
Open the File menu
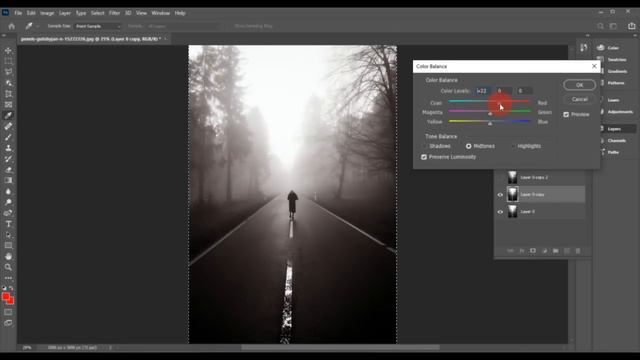click(18, 13)
